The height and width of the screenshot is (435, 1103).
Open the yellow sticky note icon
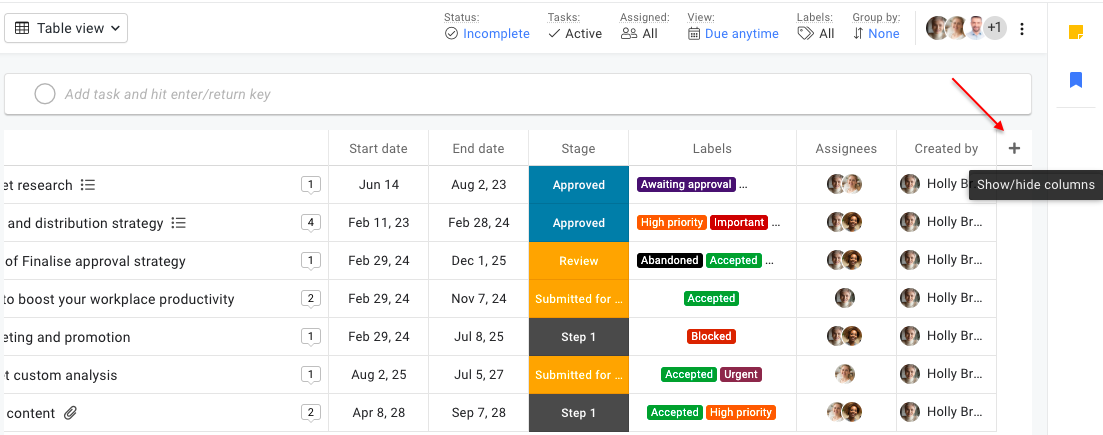[x=1076, y=33]
